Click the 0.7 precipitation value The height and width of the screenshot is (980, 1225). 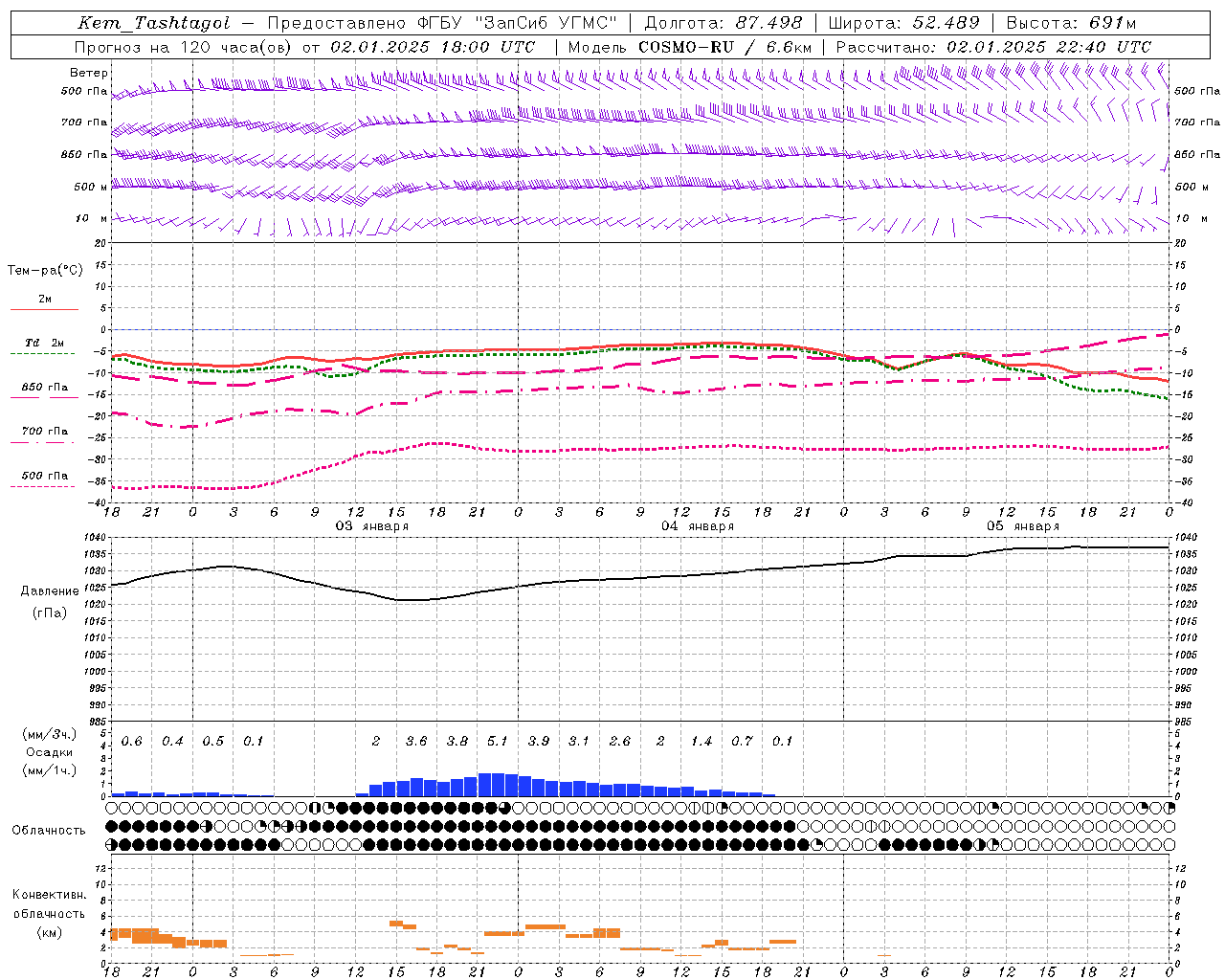point(742,741)
